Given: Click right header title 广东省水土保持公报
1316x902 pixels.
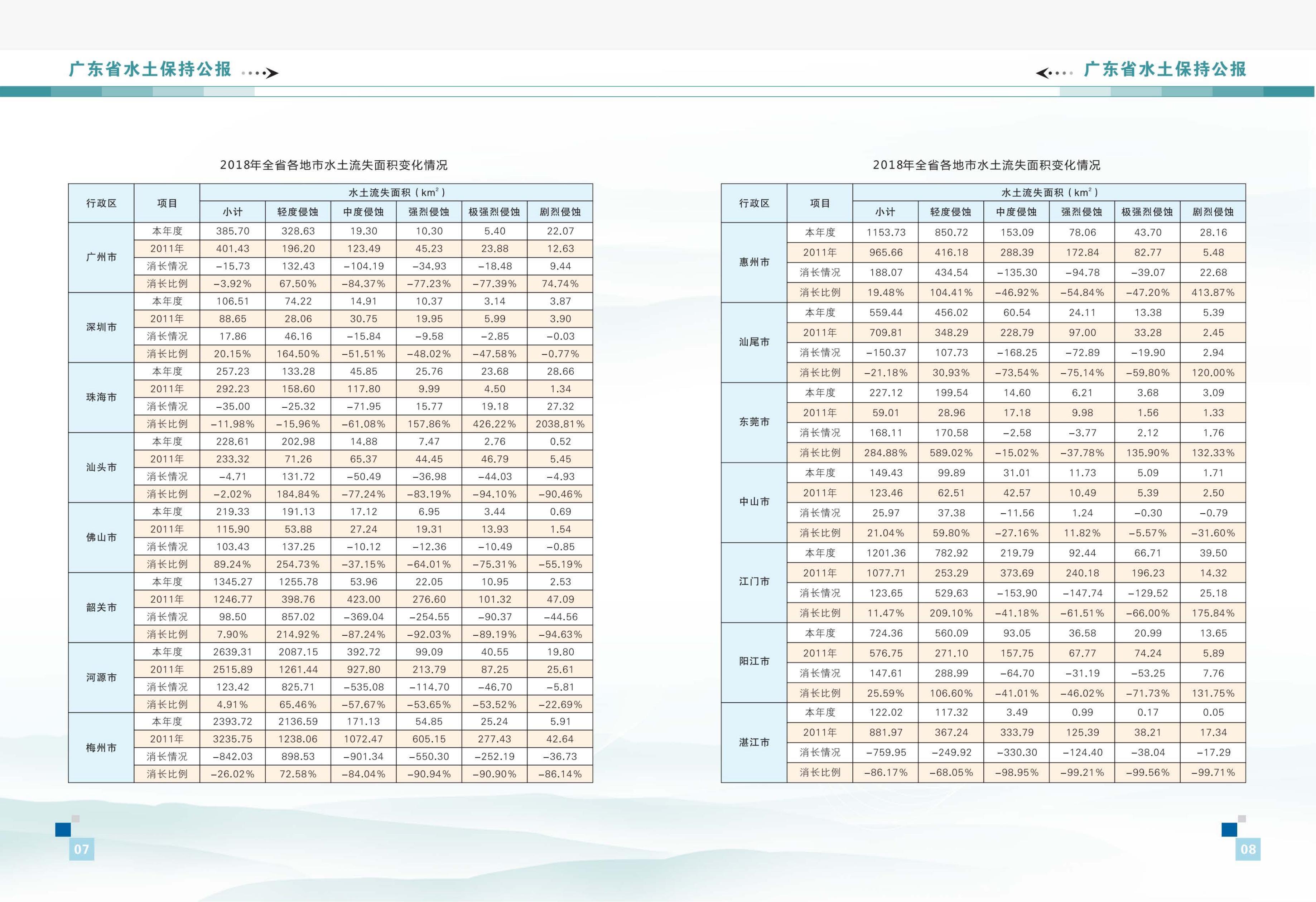Looking at the screenshot, I should pos(1165,69).
